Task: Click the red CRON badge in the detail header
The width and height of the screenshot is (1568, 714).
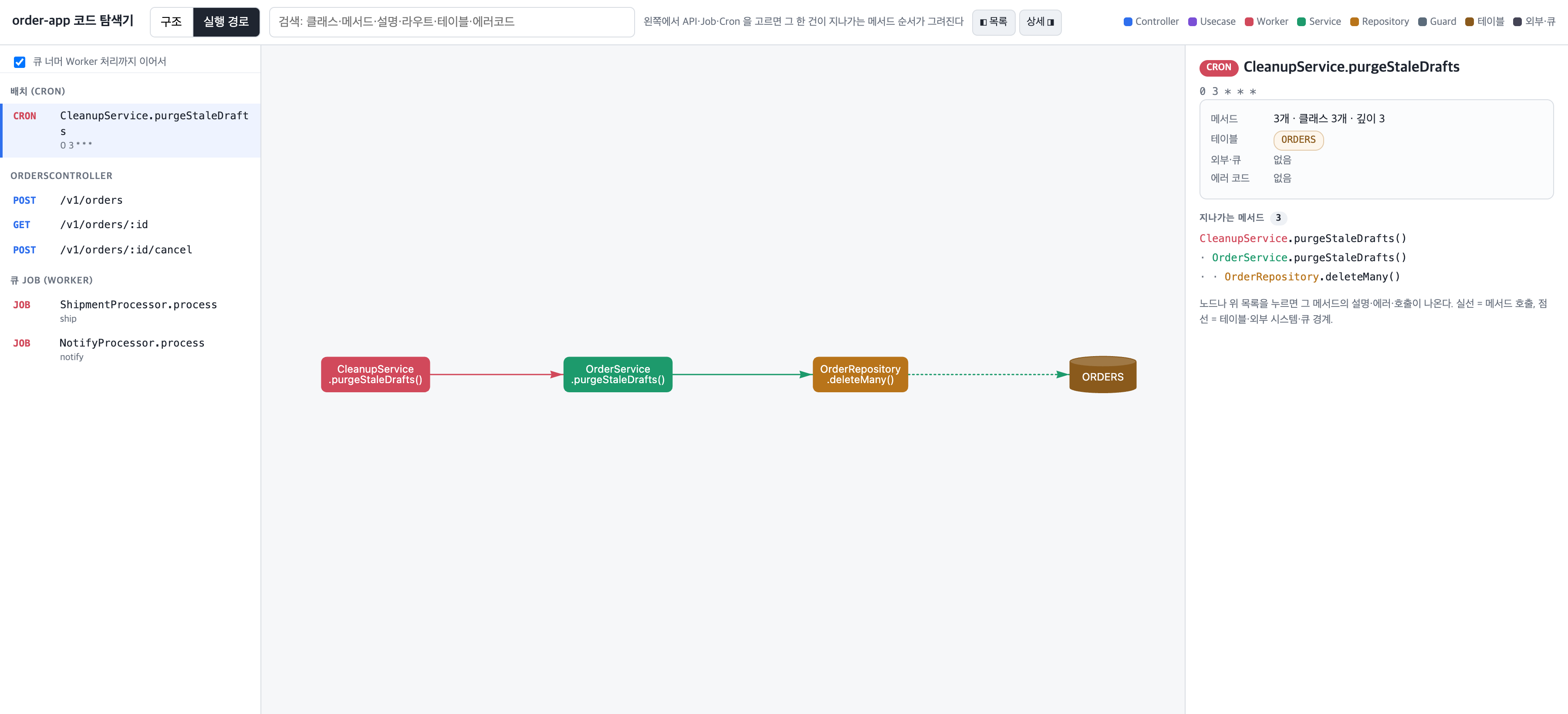Action: coord(1218,67)
